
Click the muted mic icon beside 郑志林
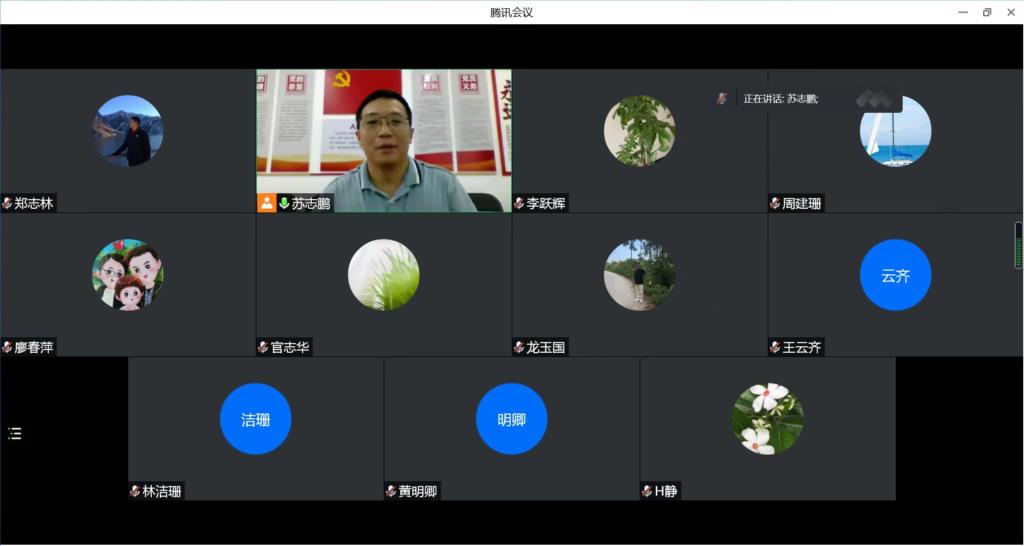[7, 203]
